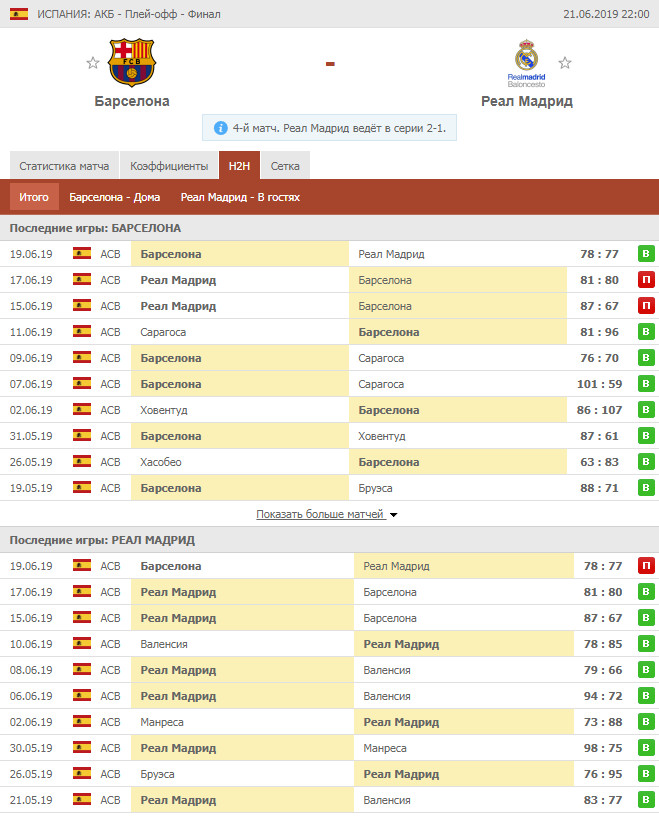Click the Реал Мадрид team name under crest
This screenshot has height=817, width=659.
527,101
